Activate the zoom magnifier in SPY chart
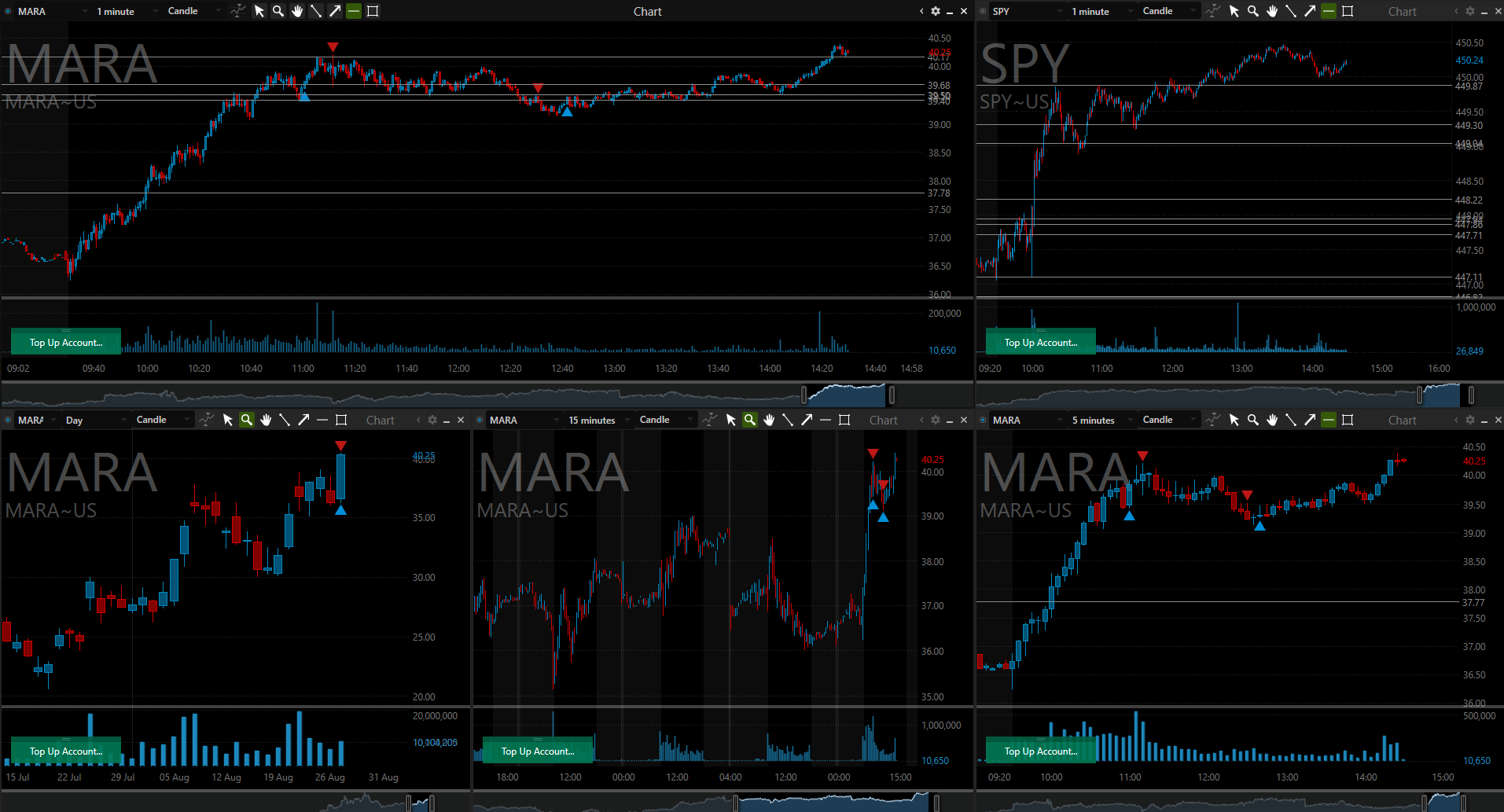This screenshot has height=812, width=1504. pos(1253,11)
